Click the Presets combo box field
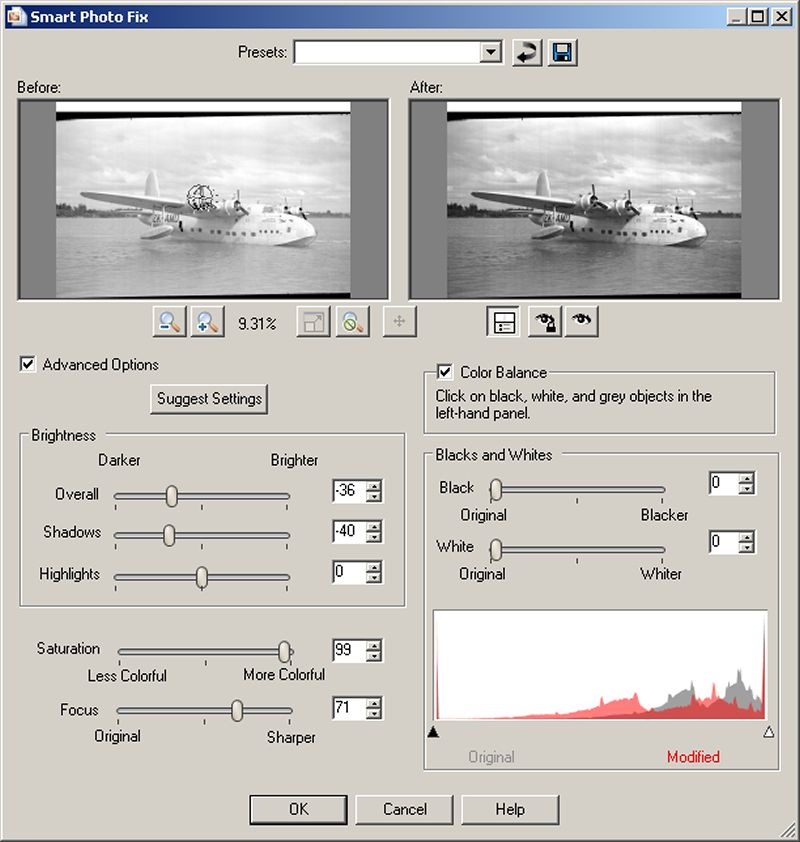This screenshot has width=800, height=842. pyautogui.click(x=398, y=53)
